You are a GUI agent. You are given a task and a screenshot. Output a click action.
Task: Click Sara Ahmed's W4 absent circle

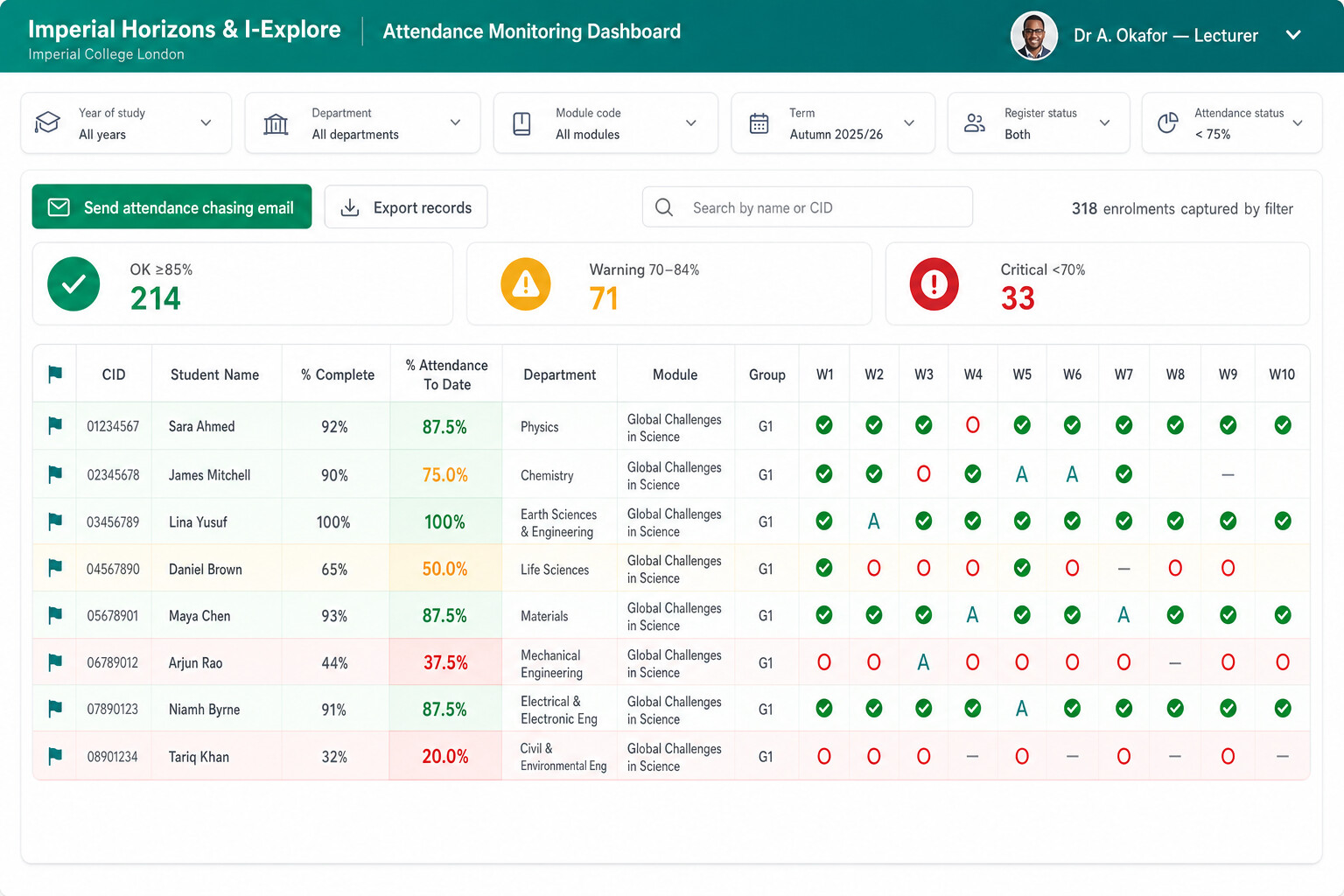(972, 425)
